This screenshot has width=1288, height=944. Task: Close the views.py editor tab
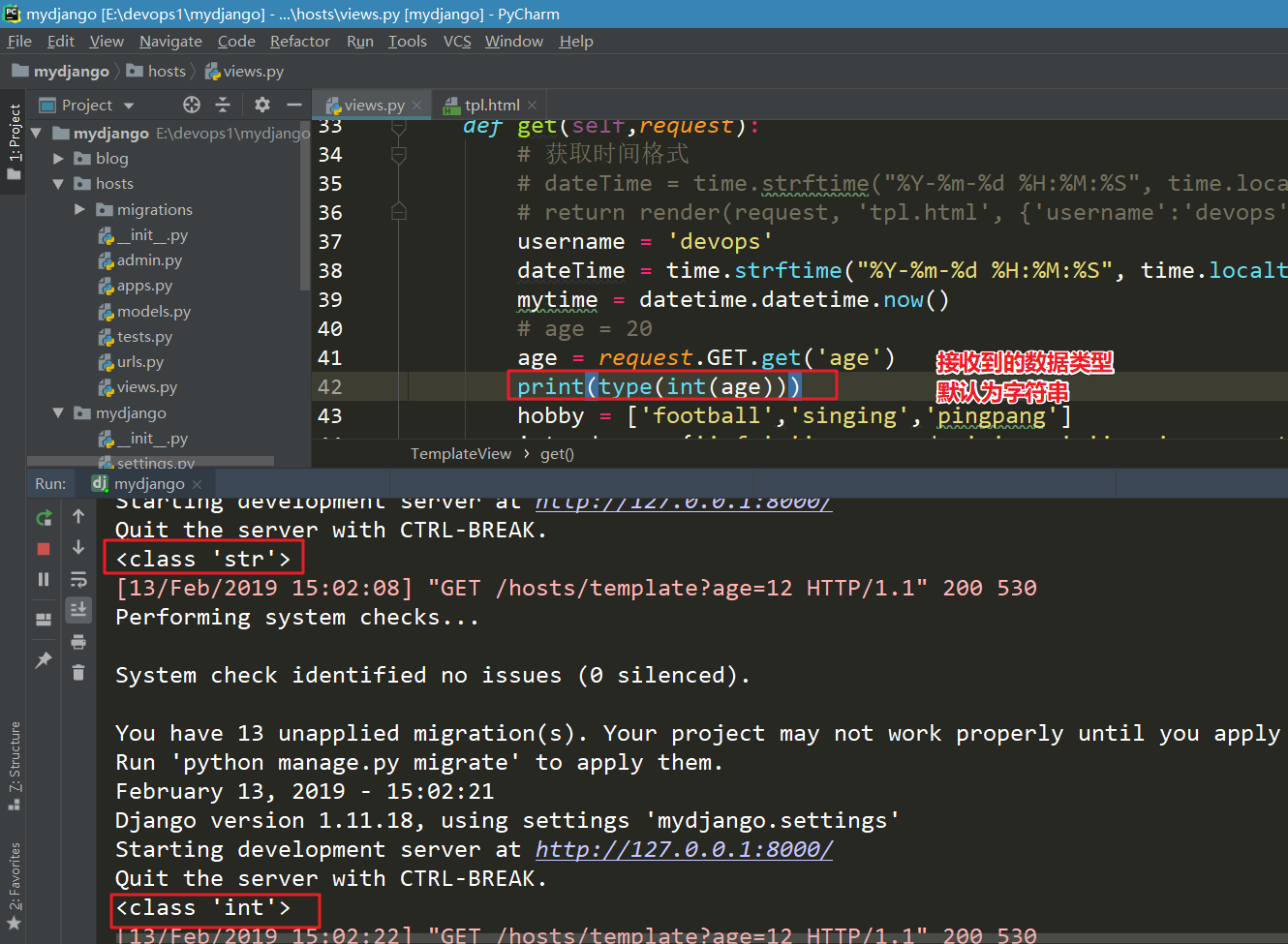(417, 106)
